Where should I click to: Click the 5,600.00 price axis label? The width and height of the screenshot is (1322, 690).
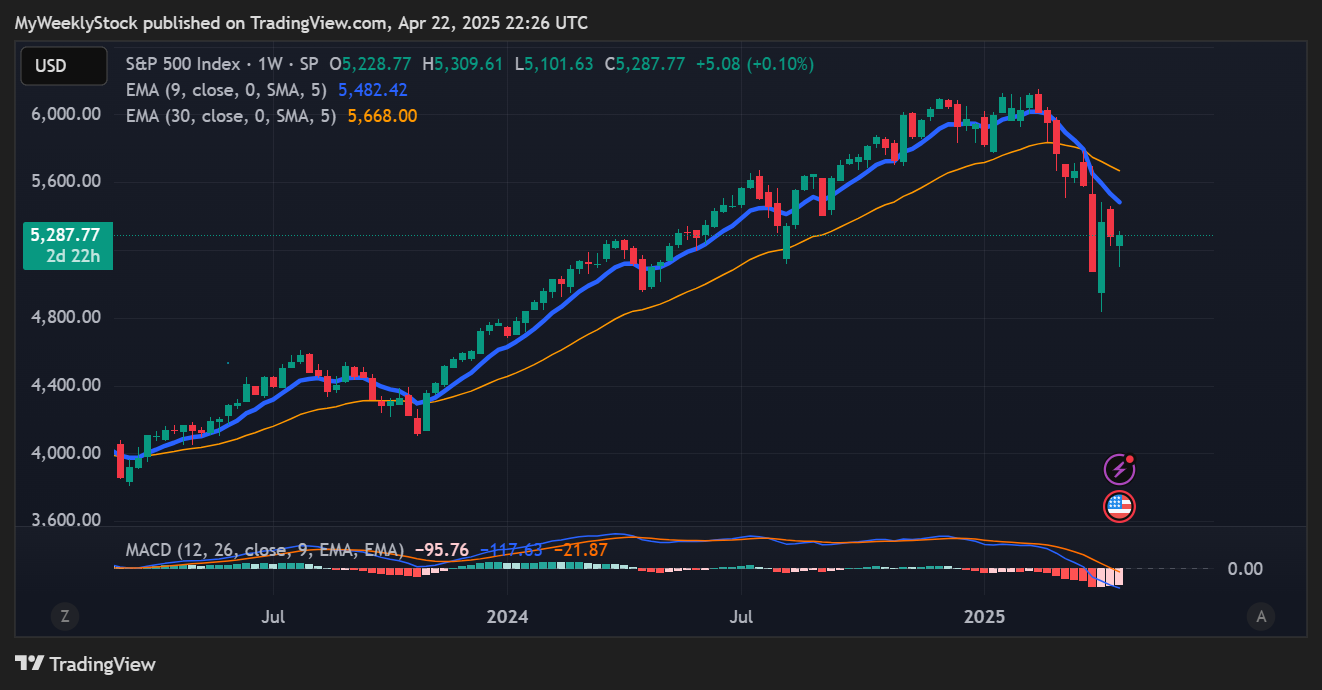pos(65,181)
